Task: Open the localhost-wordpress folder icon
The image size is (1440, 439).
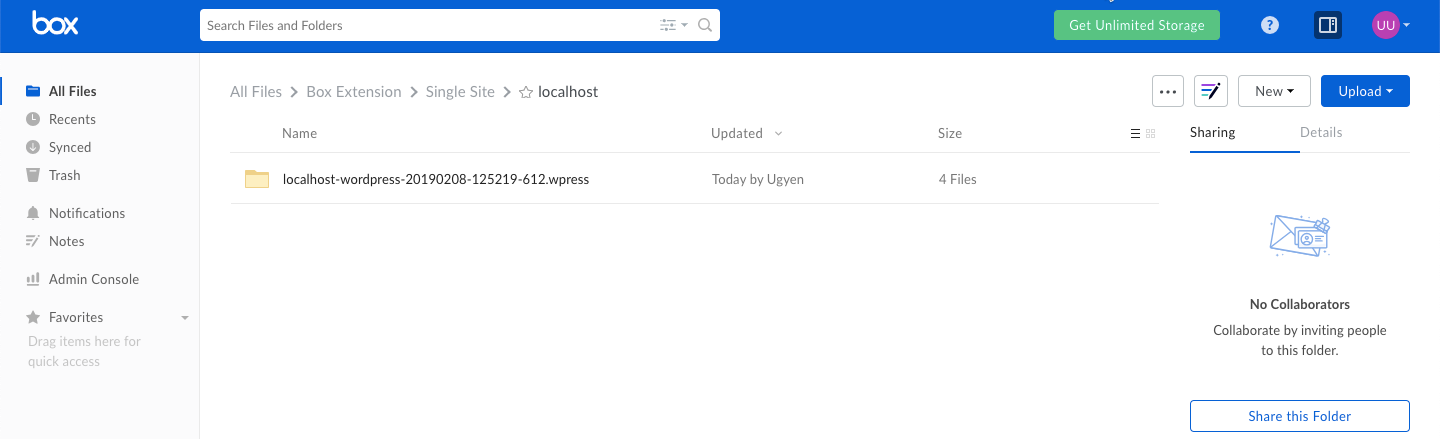Action: coord(257,180)
